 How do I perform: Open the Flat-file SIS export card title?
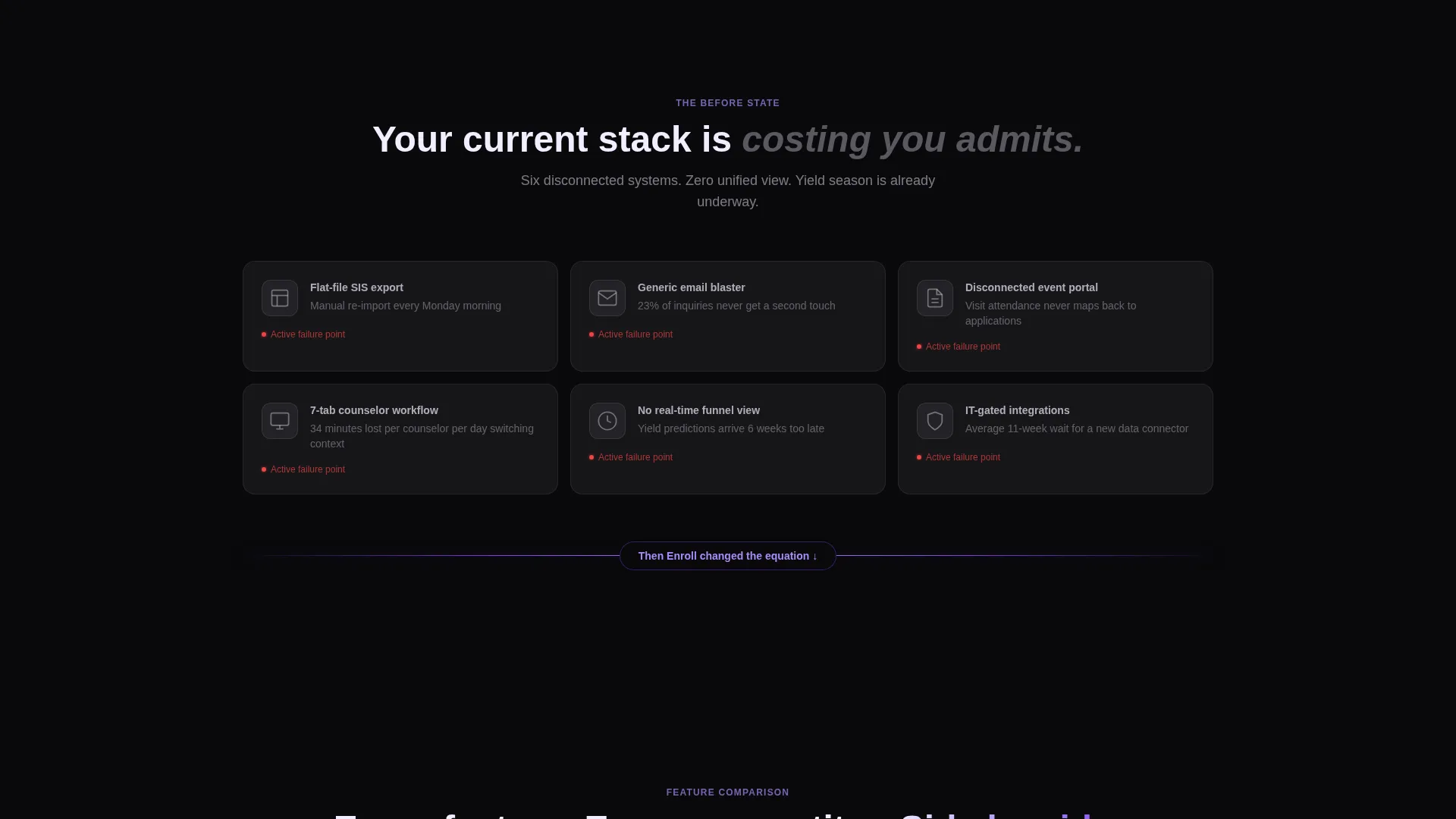tap(356, 287)
